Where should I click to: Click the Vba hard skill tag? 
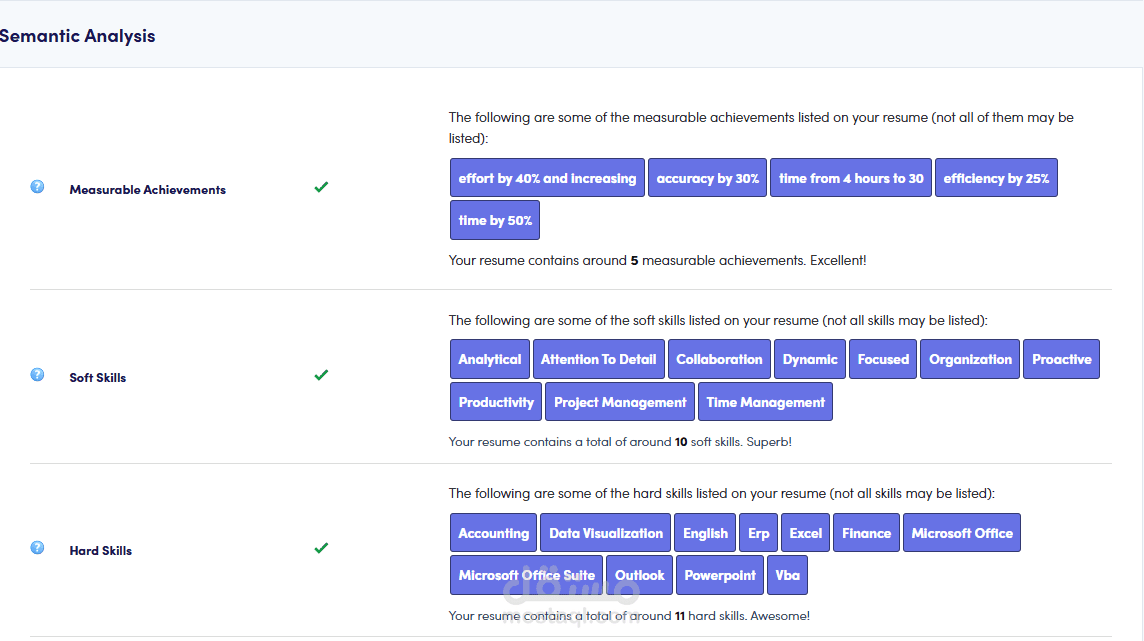point(787,575)
